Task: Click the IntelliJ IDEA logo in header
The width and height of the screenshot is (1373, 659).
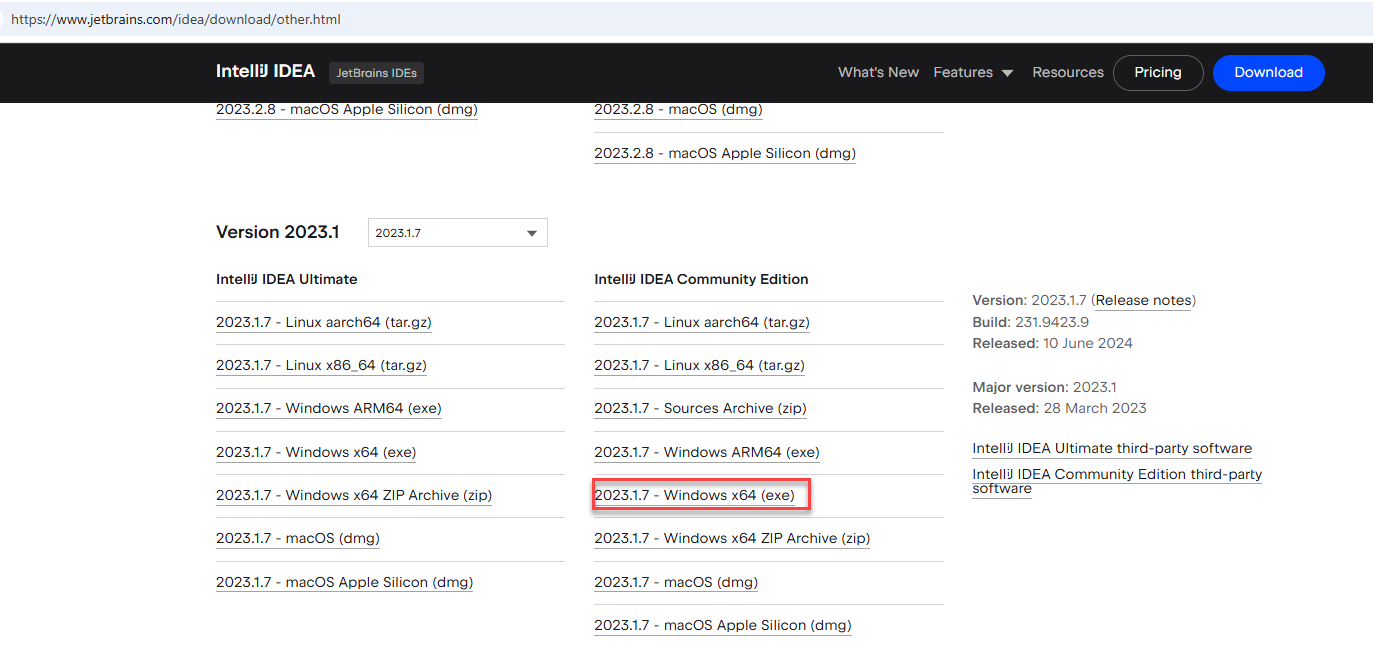Action: [x=265, y=72]
